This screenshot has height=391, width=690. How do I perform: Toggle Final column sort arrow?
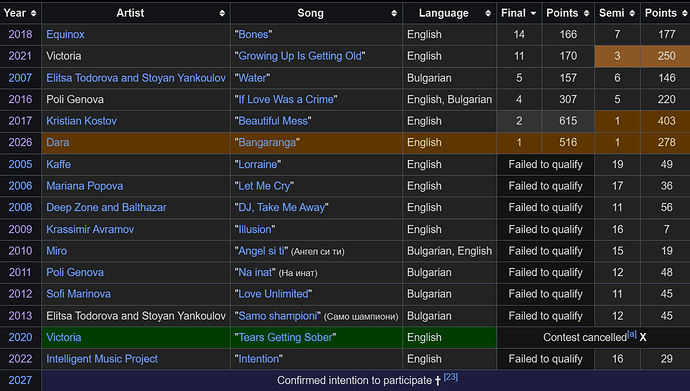pyautogui.click(x=533, y=13)
